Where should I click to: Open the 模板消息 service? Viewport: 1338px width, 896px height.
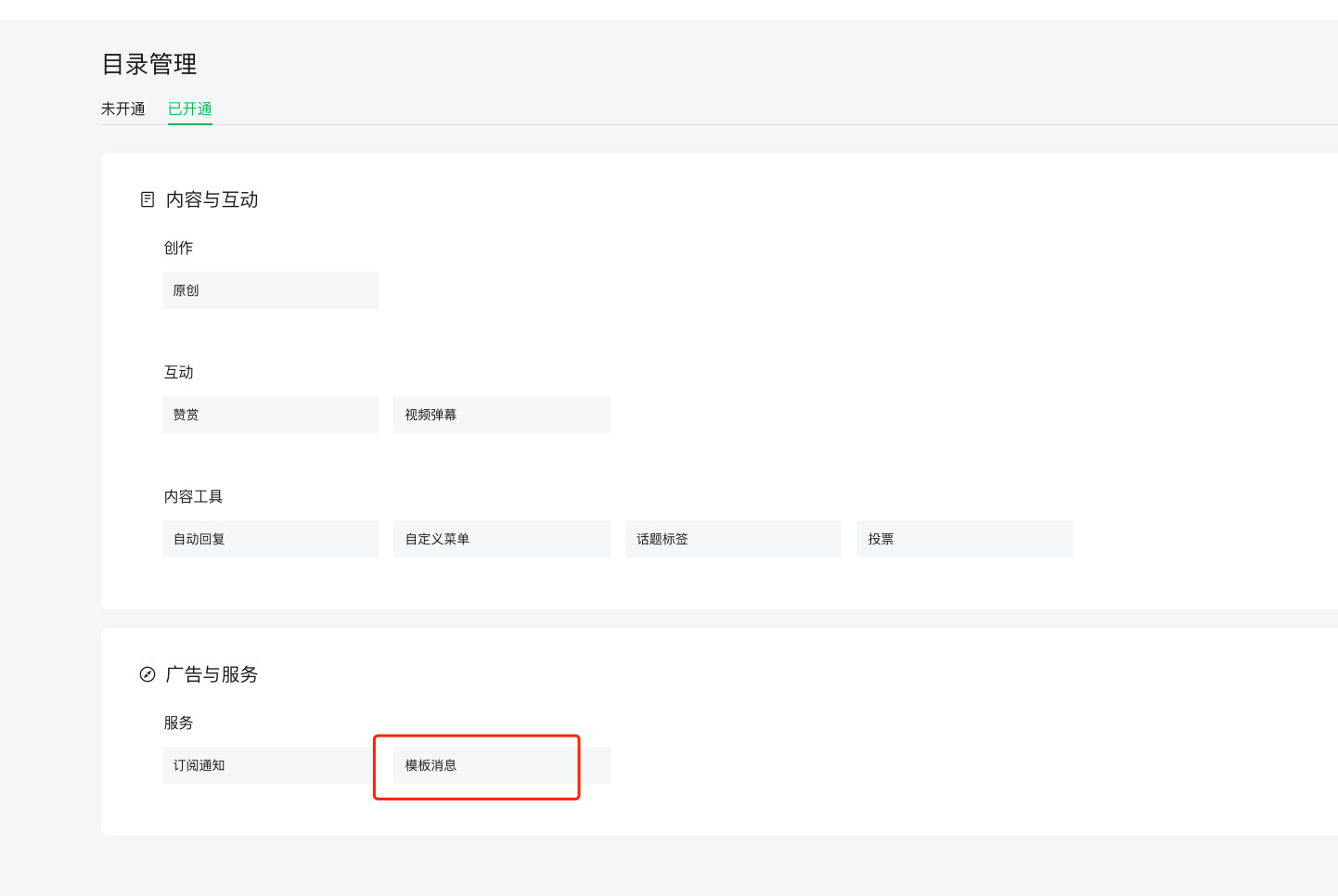click(x=502, y=765)
